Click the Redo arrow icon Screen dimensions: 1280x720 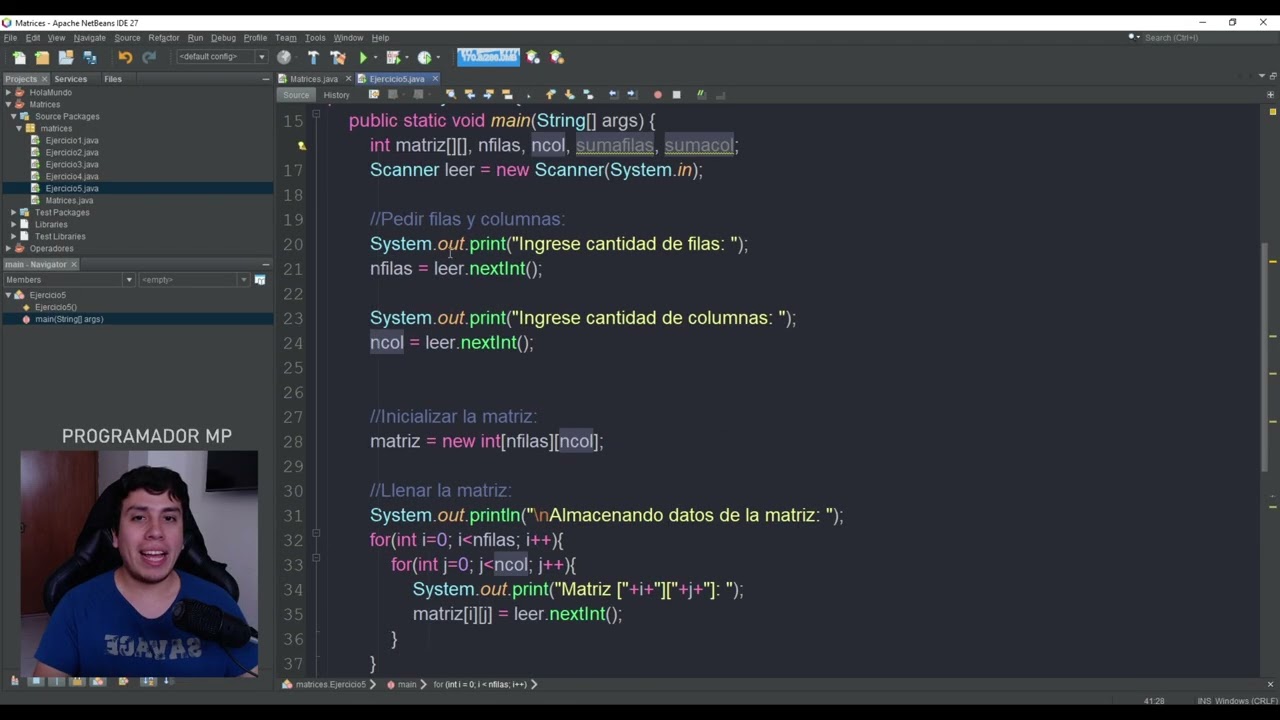click(x=149, y=57)
